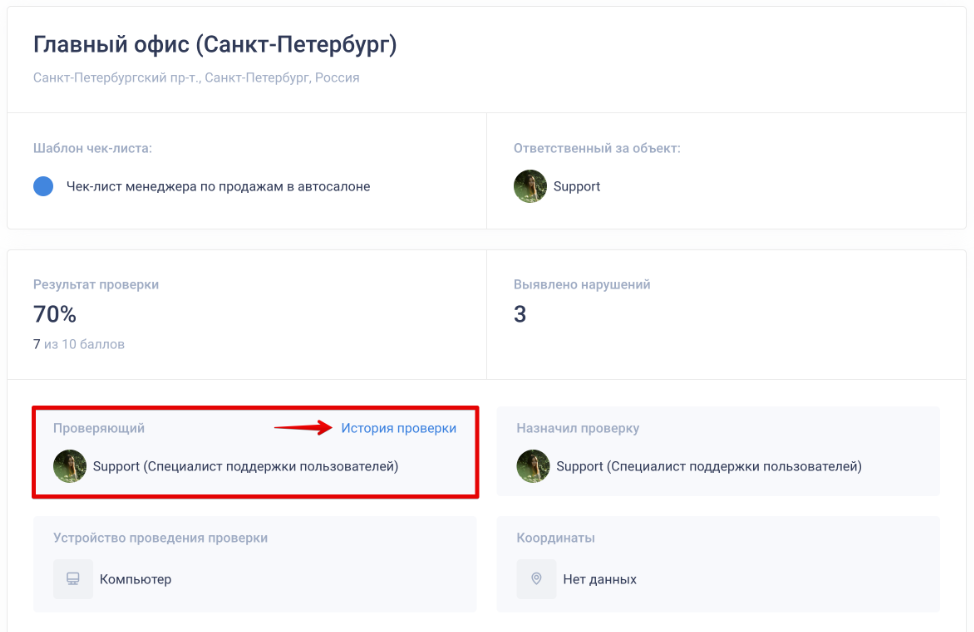Open checklist Чек-лист менеджера по продажам
The image size is (974, 632).
218,186
